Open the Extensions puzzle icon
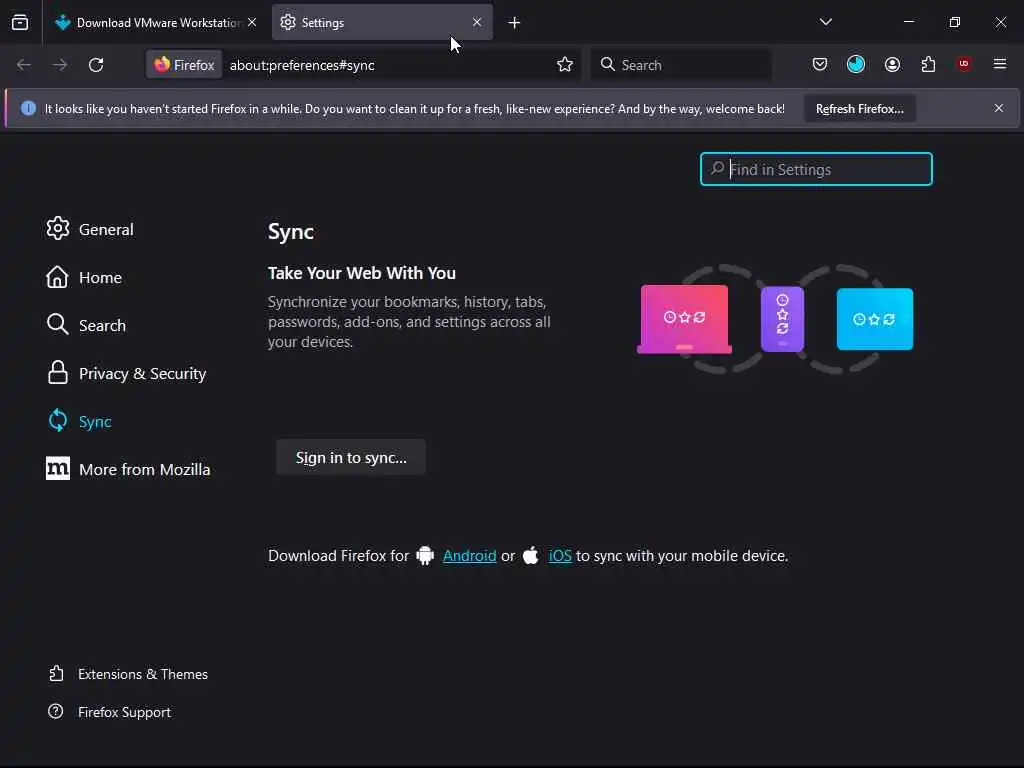The image size is (1024, 768). coord(928,64)
